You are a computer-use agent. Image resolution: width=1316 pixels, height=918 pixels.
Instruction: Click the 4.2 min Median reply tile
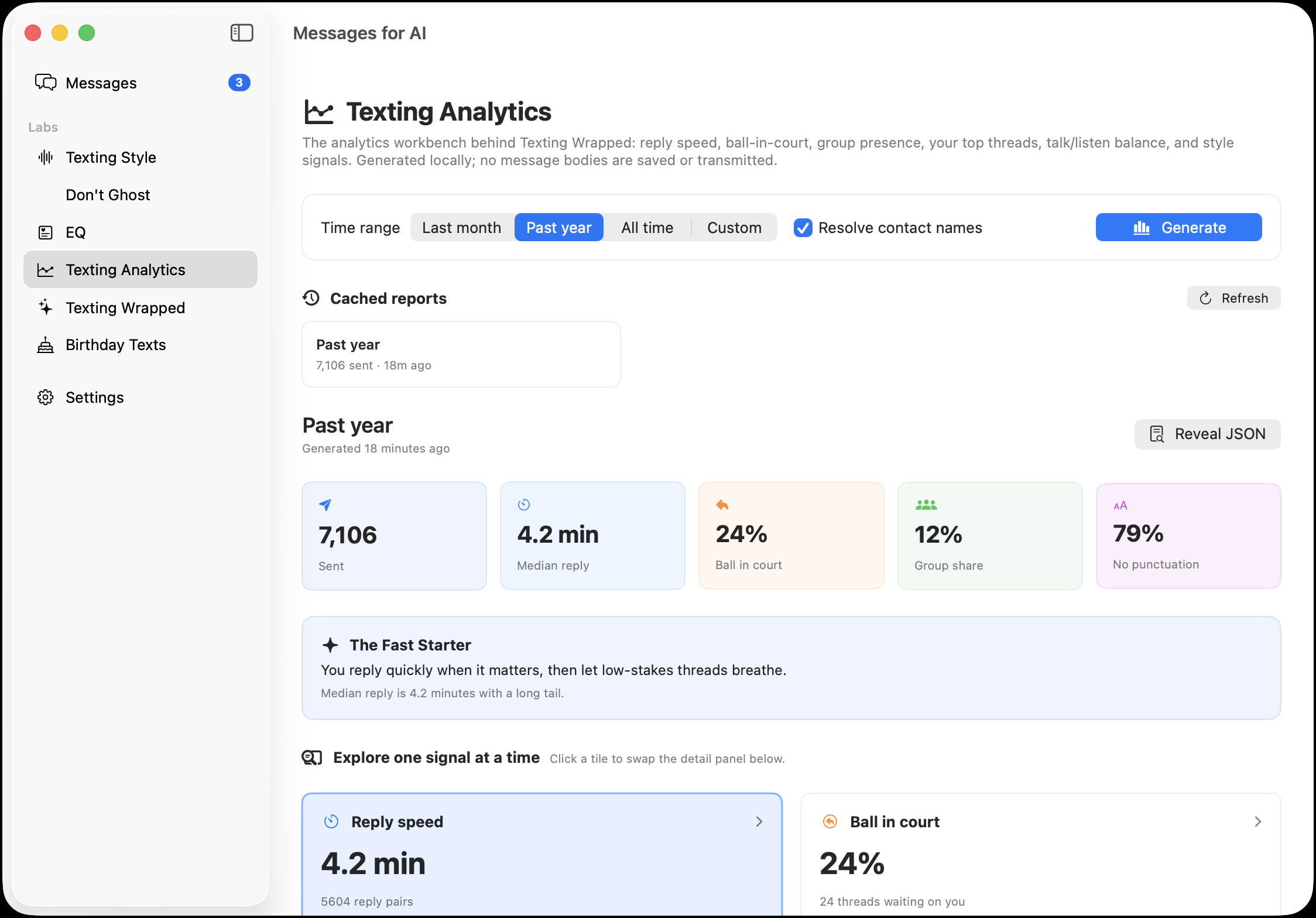(592, 536)
